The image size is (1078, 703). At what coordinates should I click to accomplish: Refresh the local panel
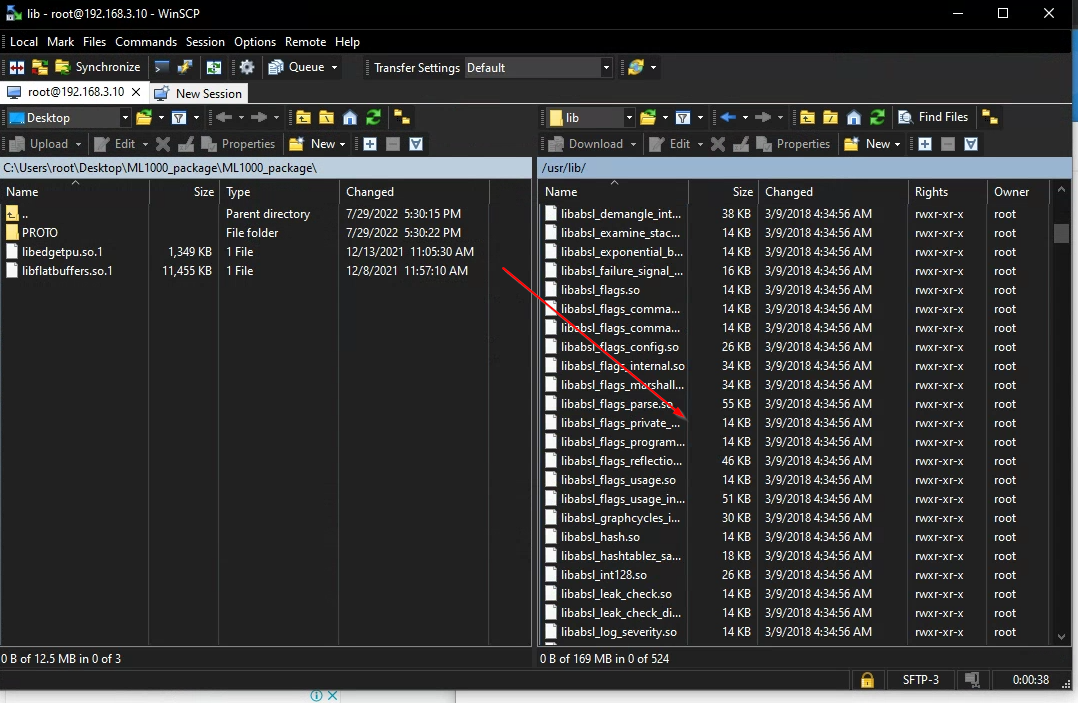click(373, 118)
